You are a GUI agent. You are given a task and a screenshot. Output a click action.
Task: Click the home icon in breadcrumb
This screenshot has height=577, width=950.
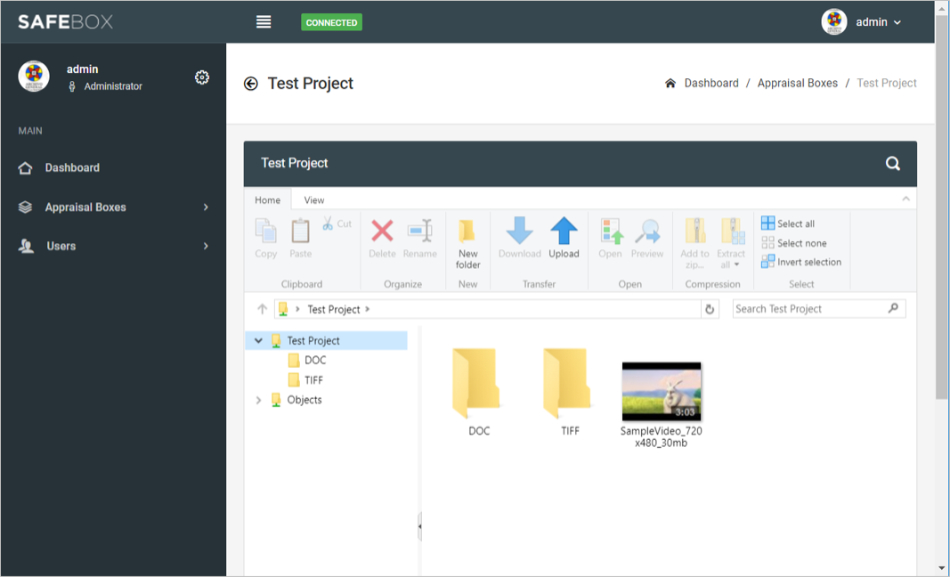point(670,83)
